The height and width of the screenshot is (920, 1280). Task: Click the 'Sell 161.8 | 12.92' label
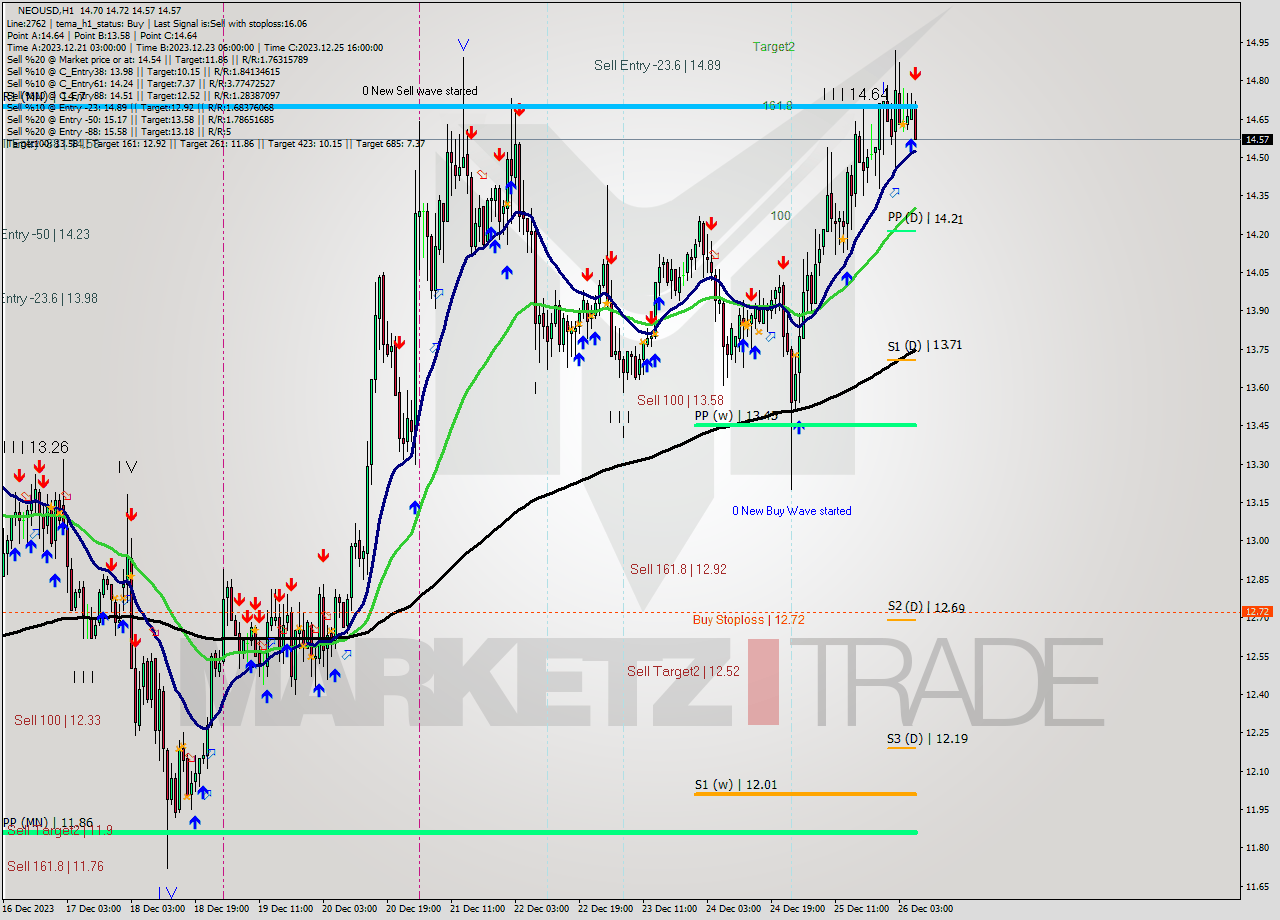pos(678,569)
